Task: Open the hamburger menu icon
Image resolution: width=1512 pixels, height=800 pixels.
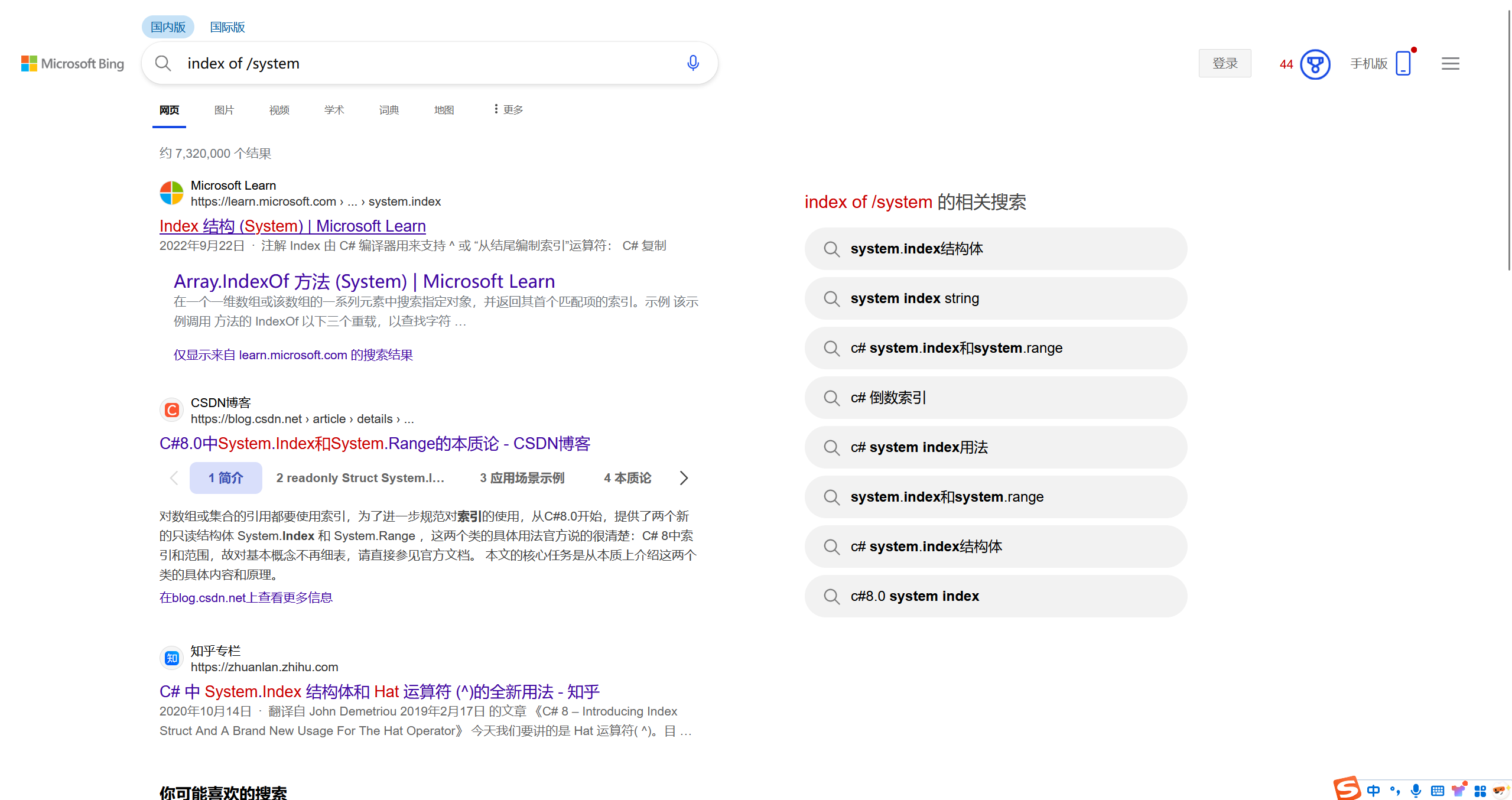Action: click(1450, 63)
